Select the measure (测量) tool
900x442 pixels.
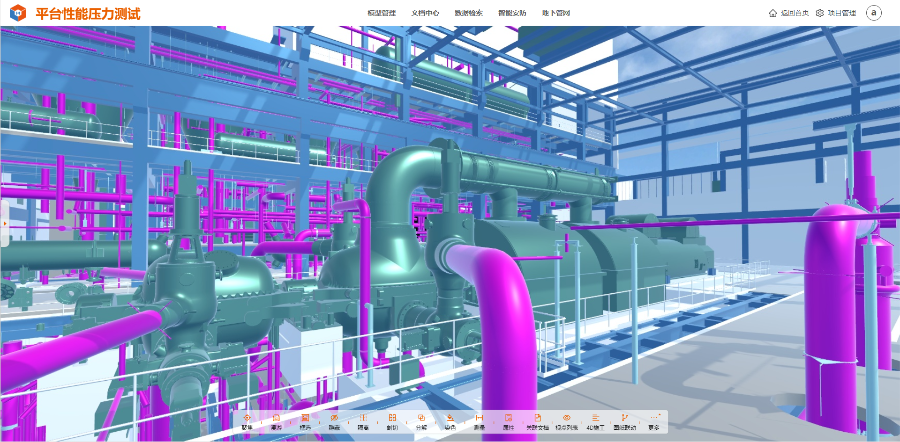(x=480, y=420)
